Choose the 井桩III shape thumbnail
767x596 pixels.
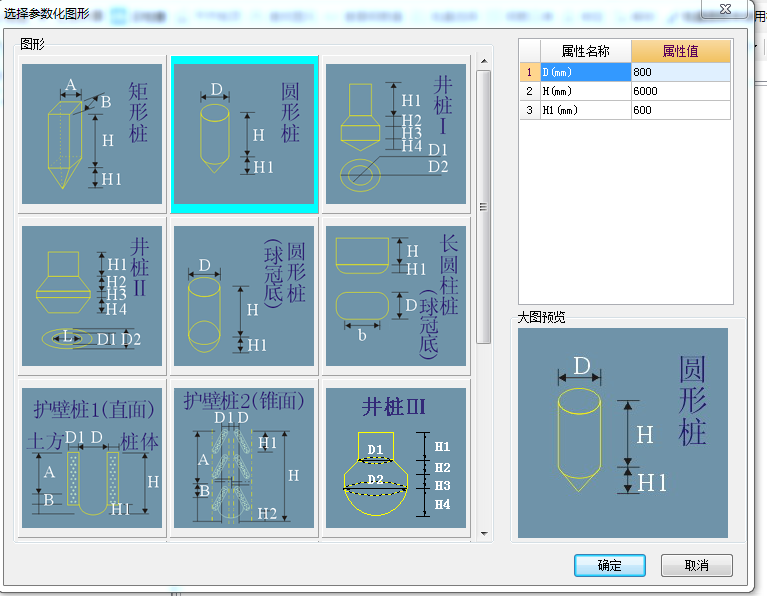[396, 458]
